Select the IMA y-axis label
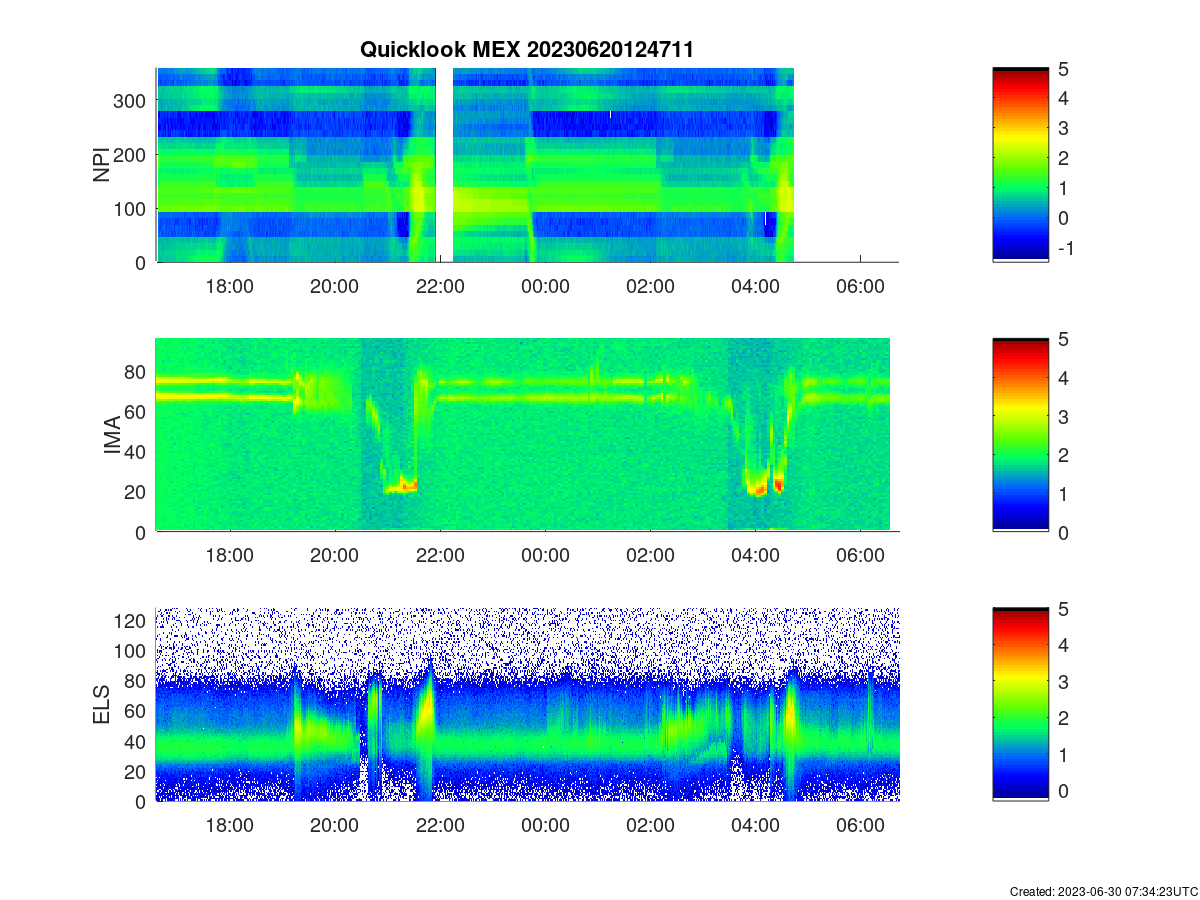This screenshot has width=1200, height=900. (112, 435)
